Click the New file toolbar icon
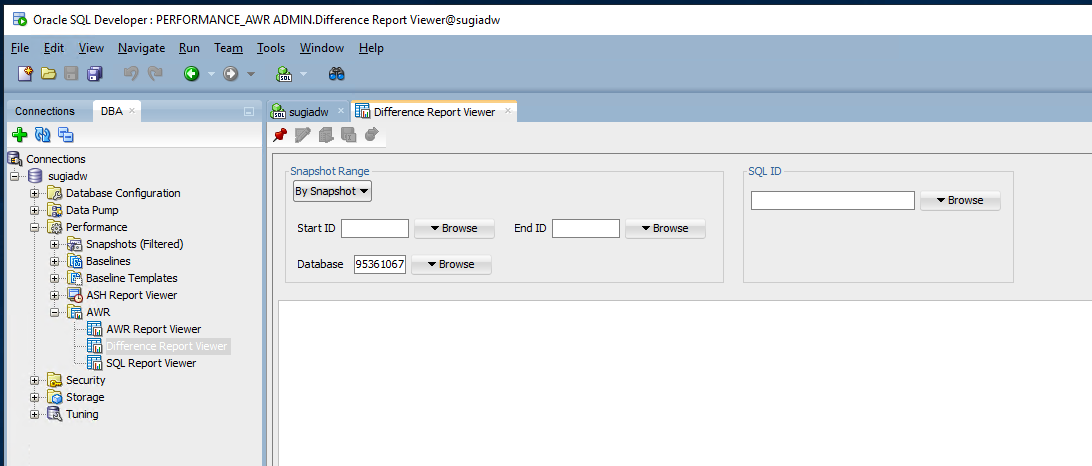Screen dimensions: 1092x466 click(x=25, y=74)
